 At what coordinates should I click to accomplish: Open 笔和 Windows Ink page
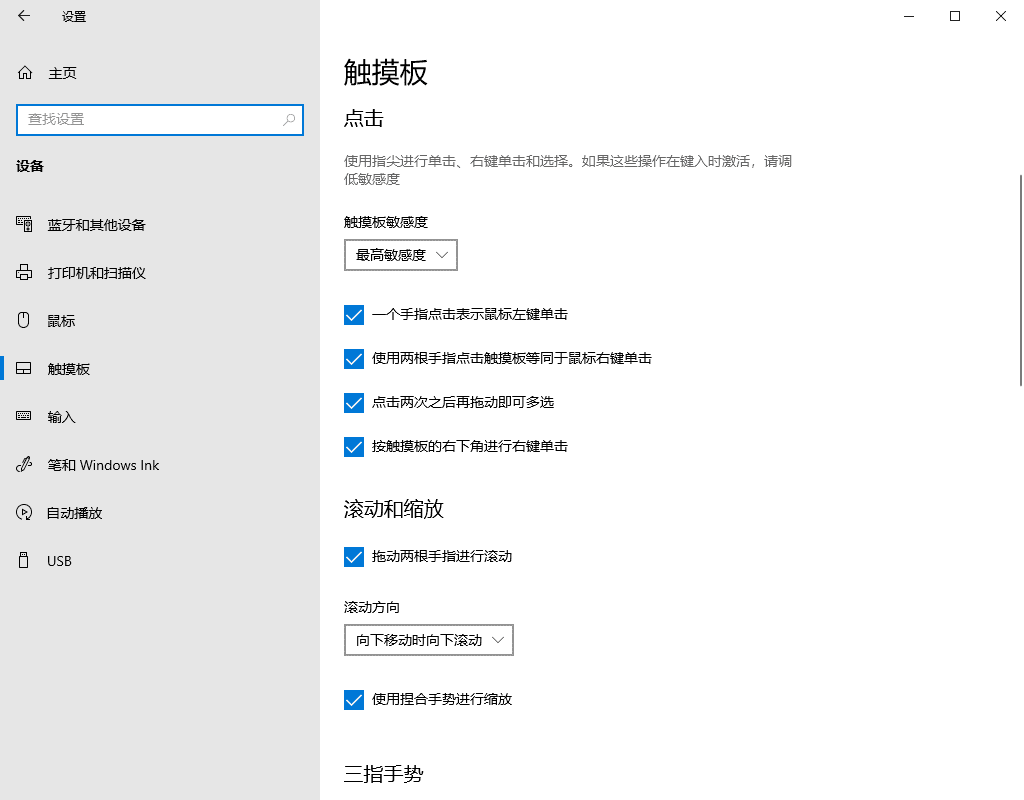point(160,465)
